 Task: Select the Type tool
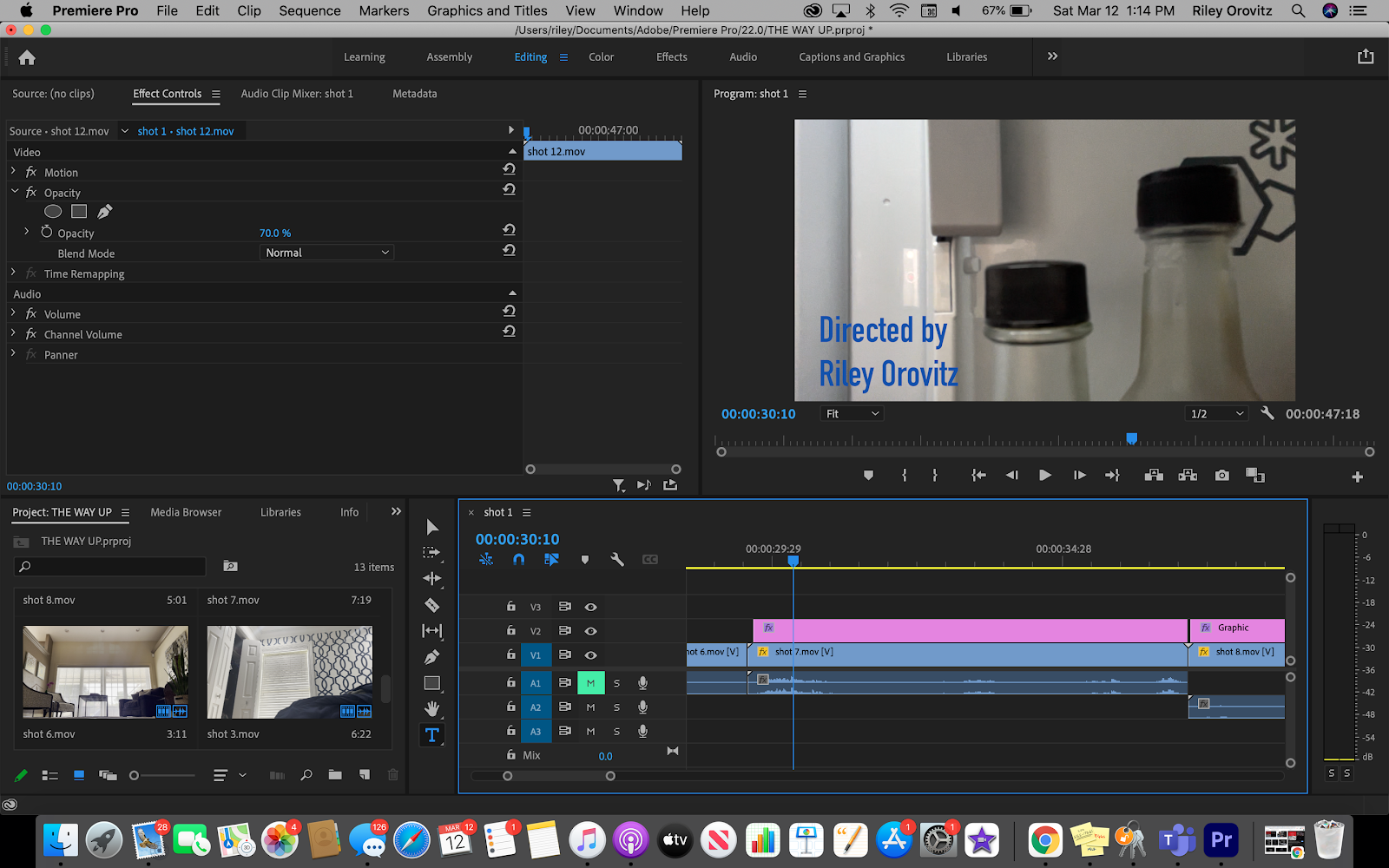[431, 735]
